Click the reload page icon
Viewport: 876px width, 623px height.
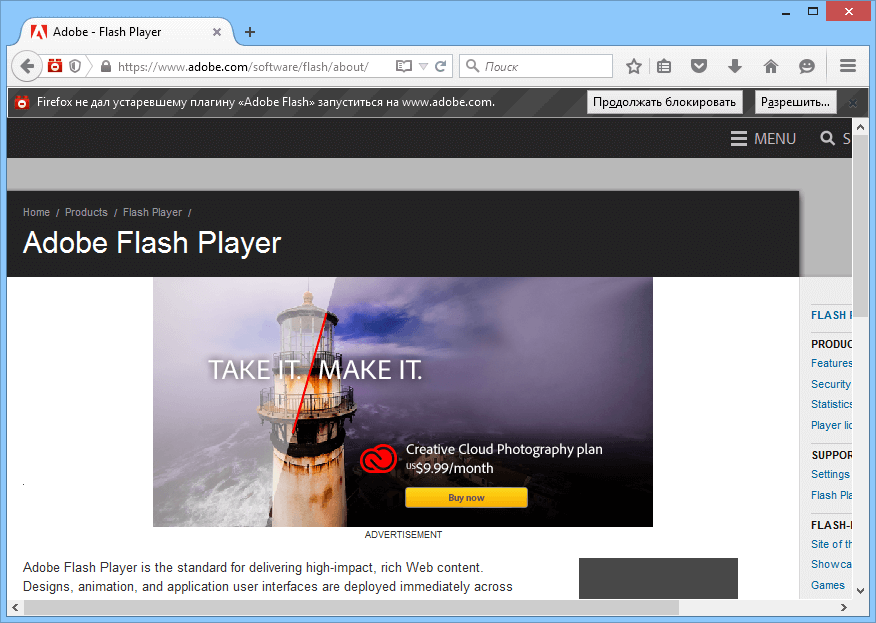tap(442, 66)
